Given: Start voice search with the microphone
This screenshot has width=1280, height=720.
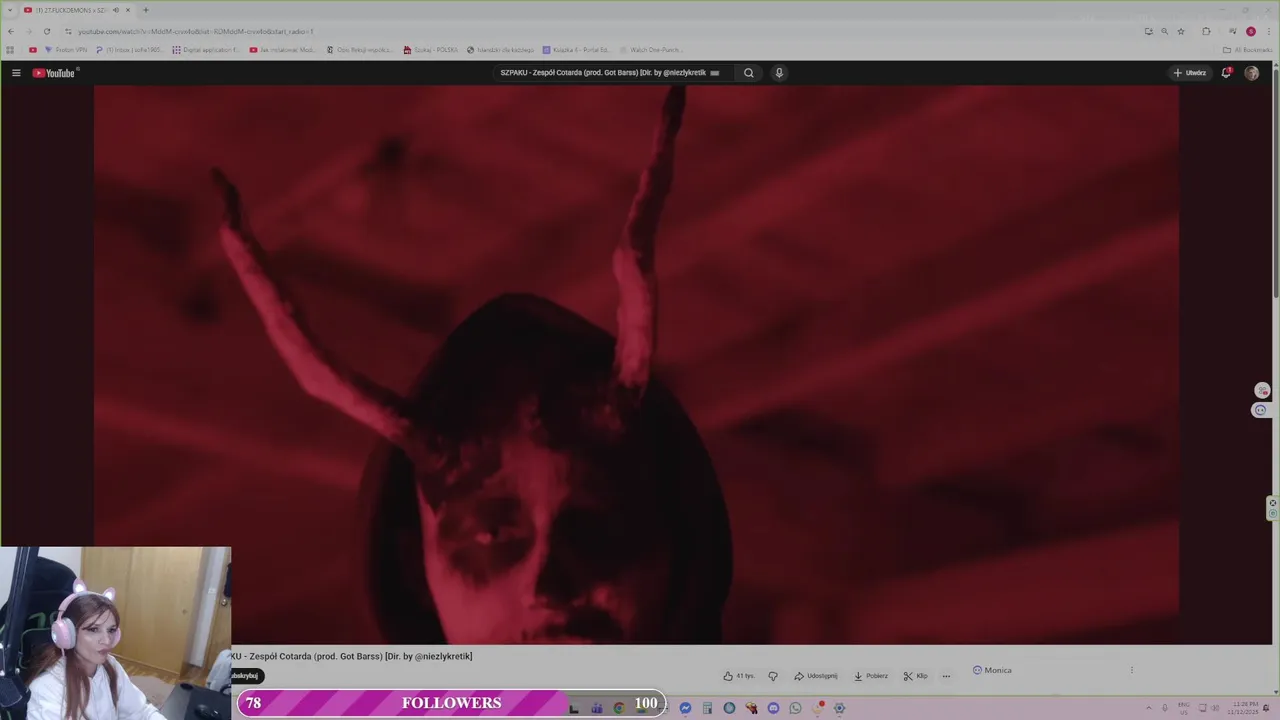Looking at the screenshot, I should pos(779,73).
